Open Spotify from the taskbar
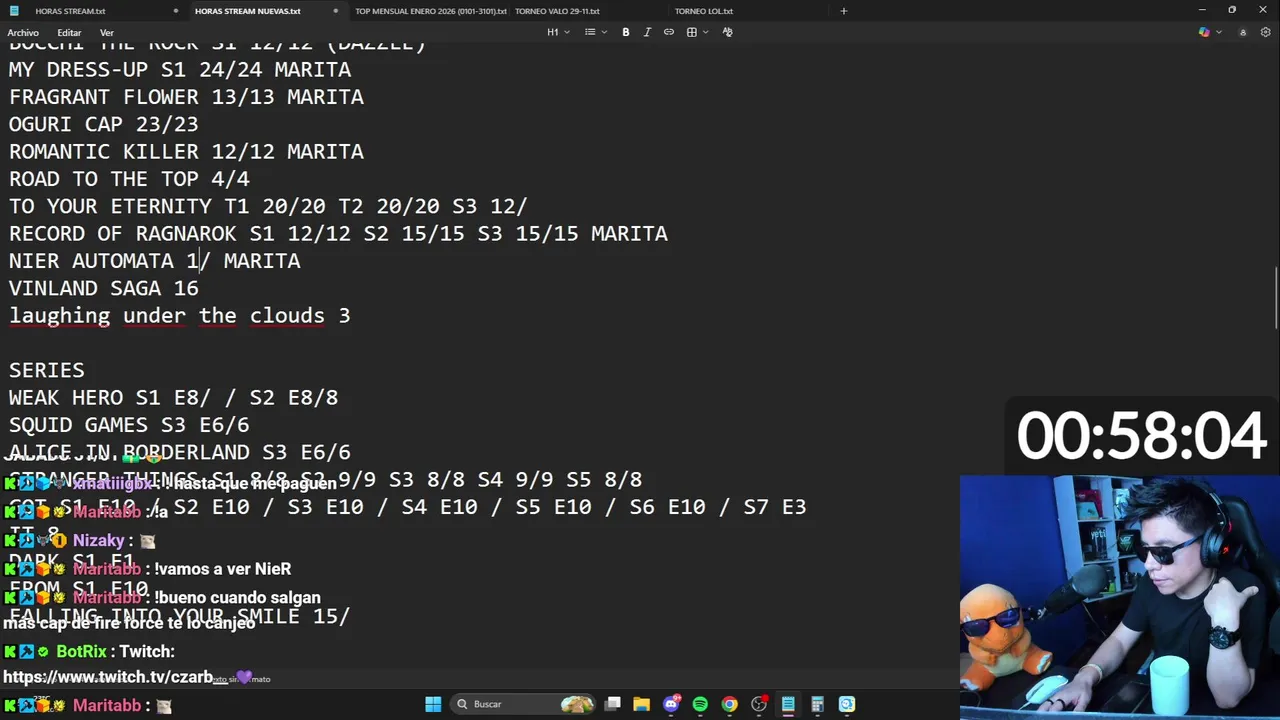The width and height of the screenshot is (1280, 720). point(700,704)
